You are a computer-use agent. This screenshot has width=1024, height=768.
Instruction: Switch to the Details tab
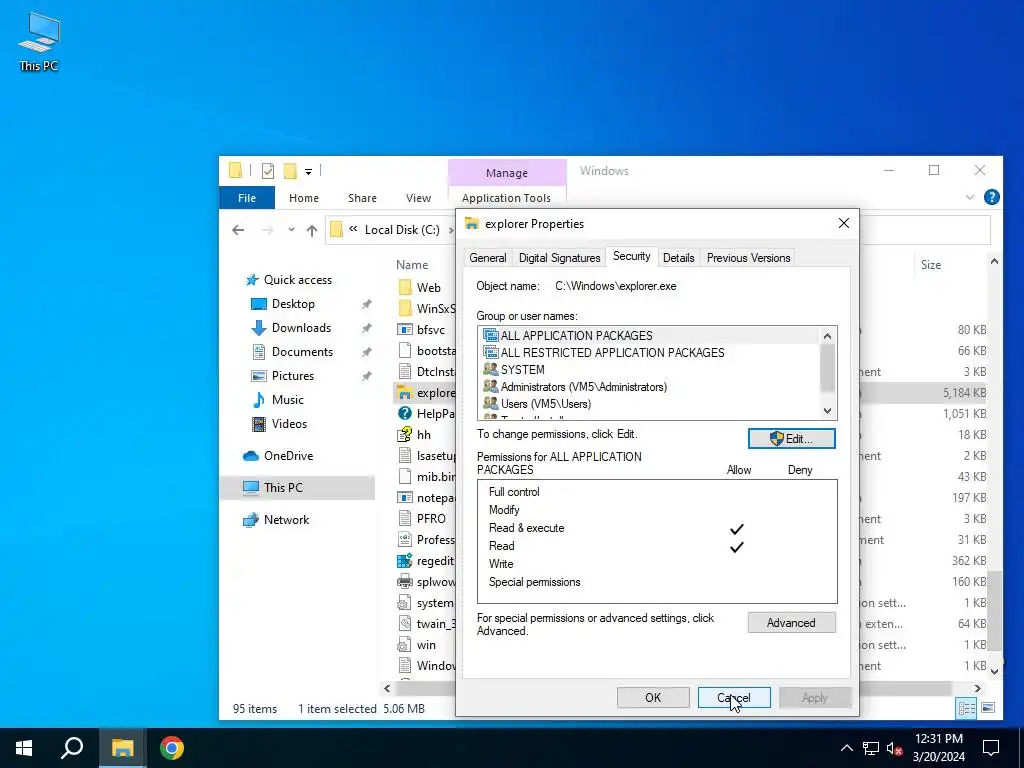click(x=679, y=258)
